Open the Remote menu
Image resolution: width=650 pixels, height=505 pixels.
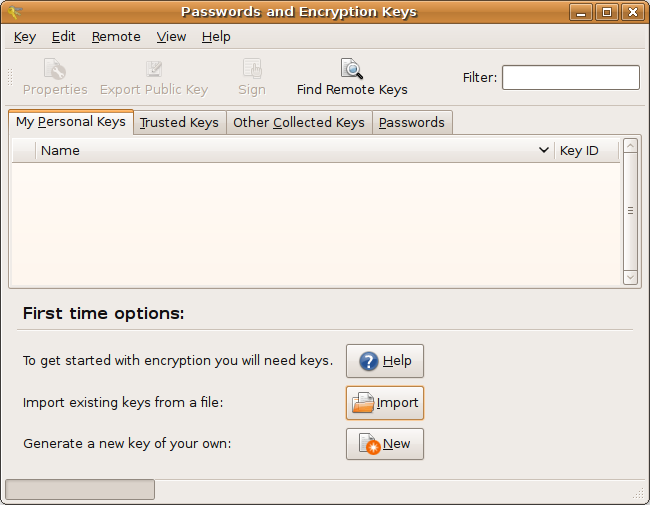116,37
